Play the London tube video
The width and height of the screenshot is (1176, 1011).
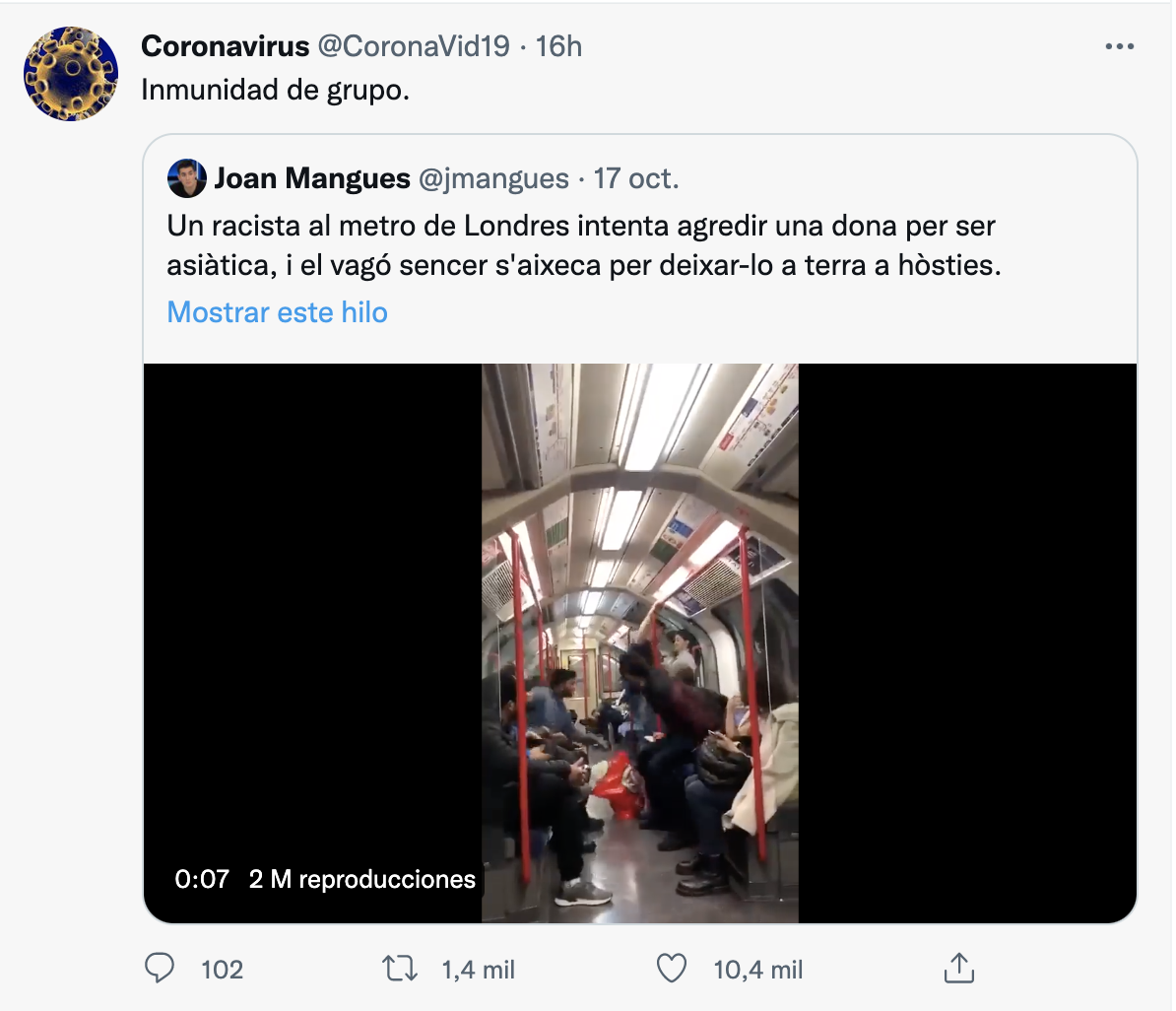tap(640, 643)
